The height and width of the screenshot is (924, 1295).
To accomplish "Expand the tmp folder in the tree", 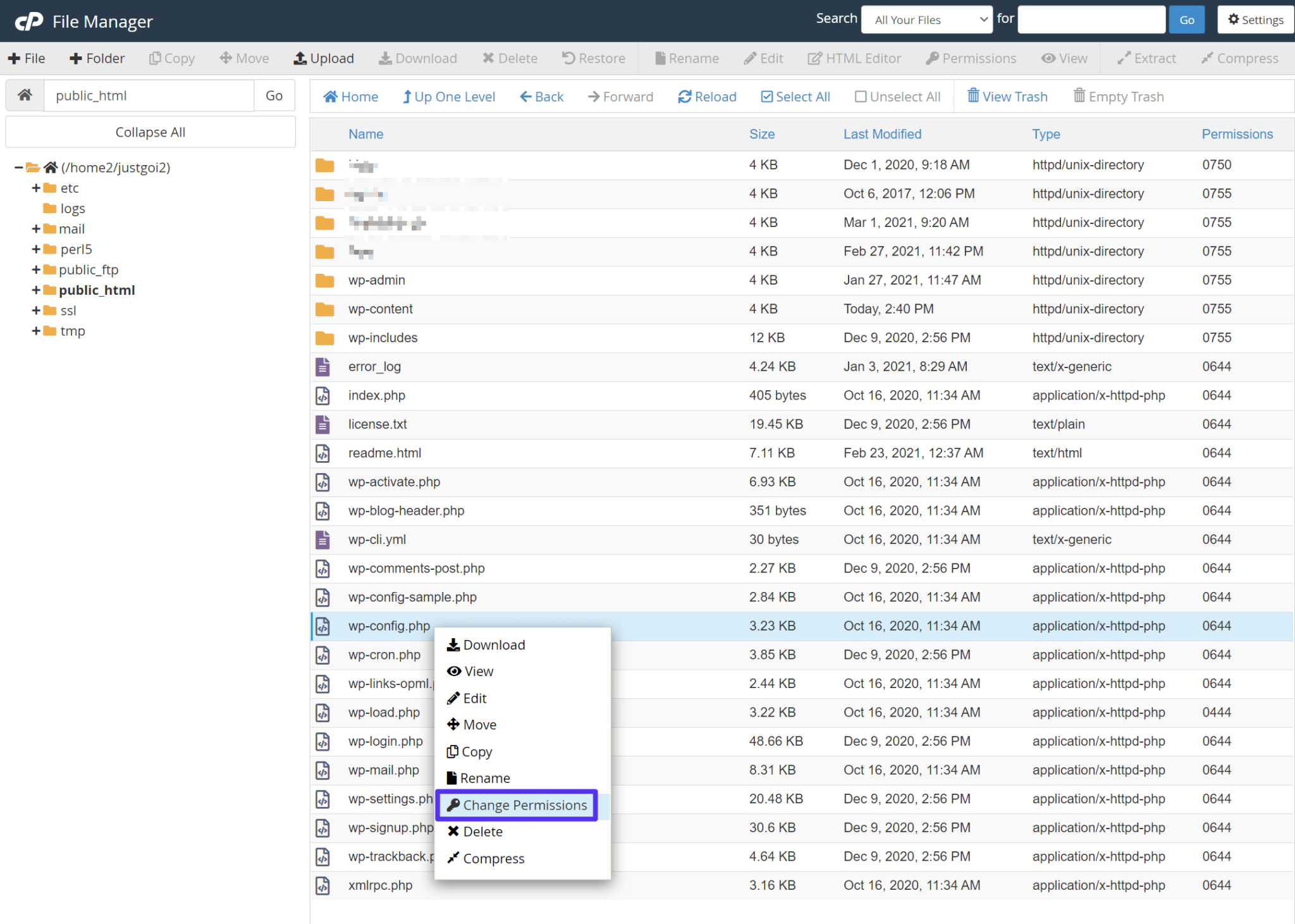I will [x=36, y=330].
